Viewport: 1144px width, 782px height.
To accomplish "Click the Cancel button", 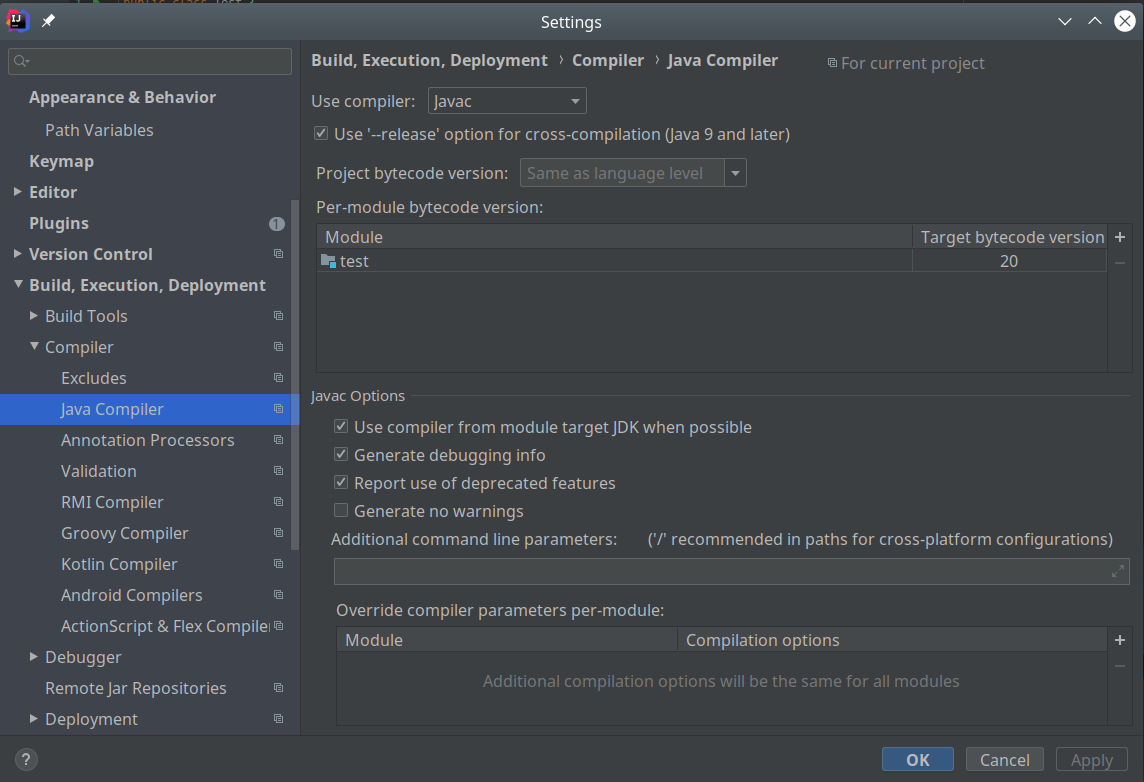I will click(x=1005, y=759).
